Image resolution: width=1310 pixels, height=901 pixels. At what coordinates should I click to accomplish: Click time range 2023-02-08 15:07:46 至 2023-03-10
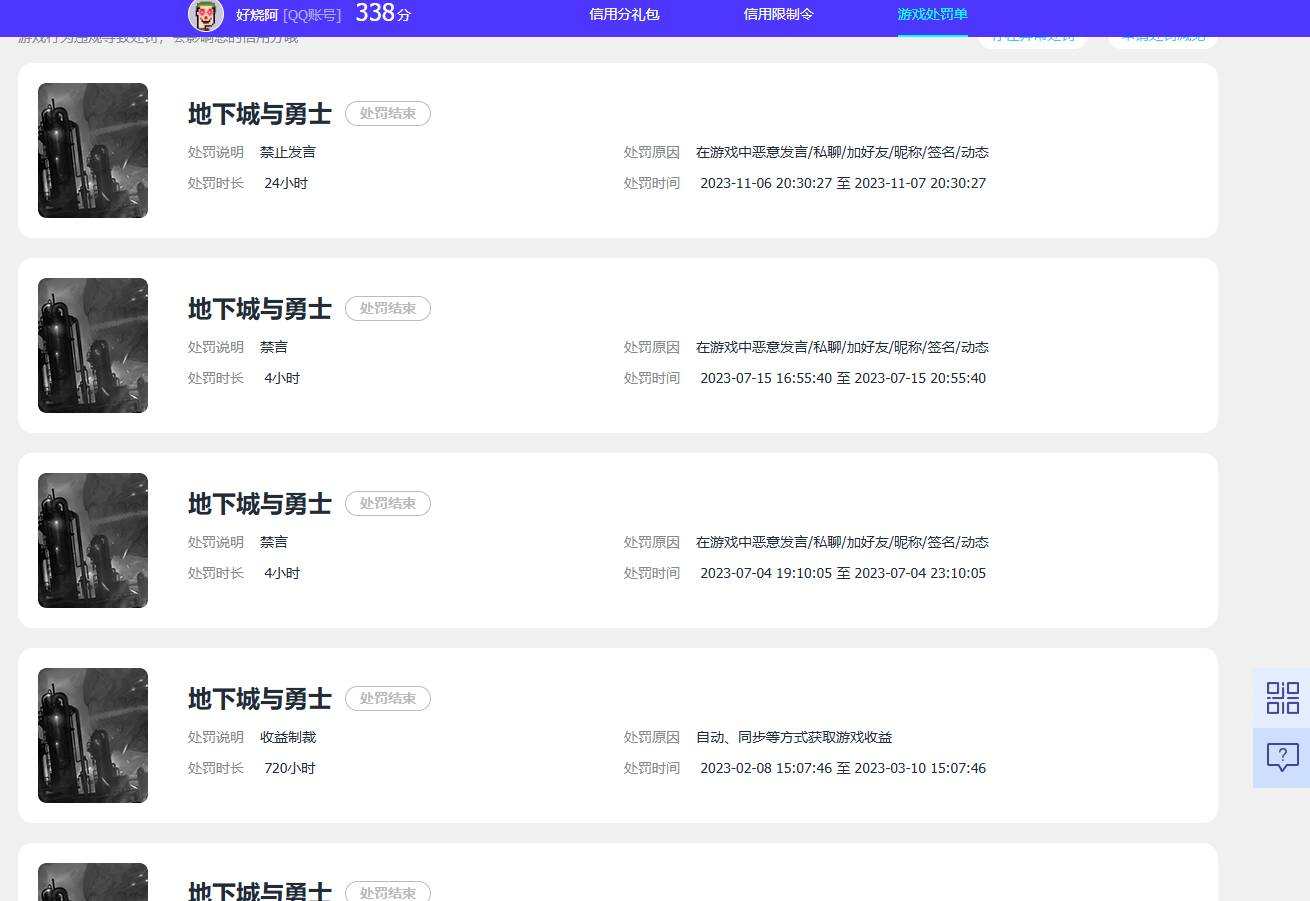click(843, 768)
